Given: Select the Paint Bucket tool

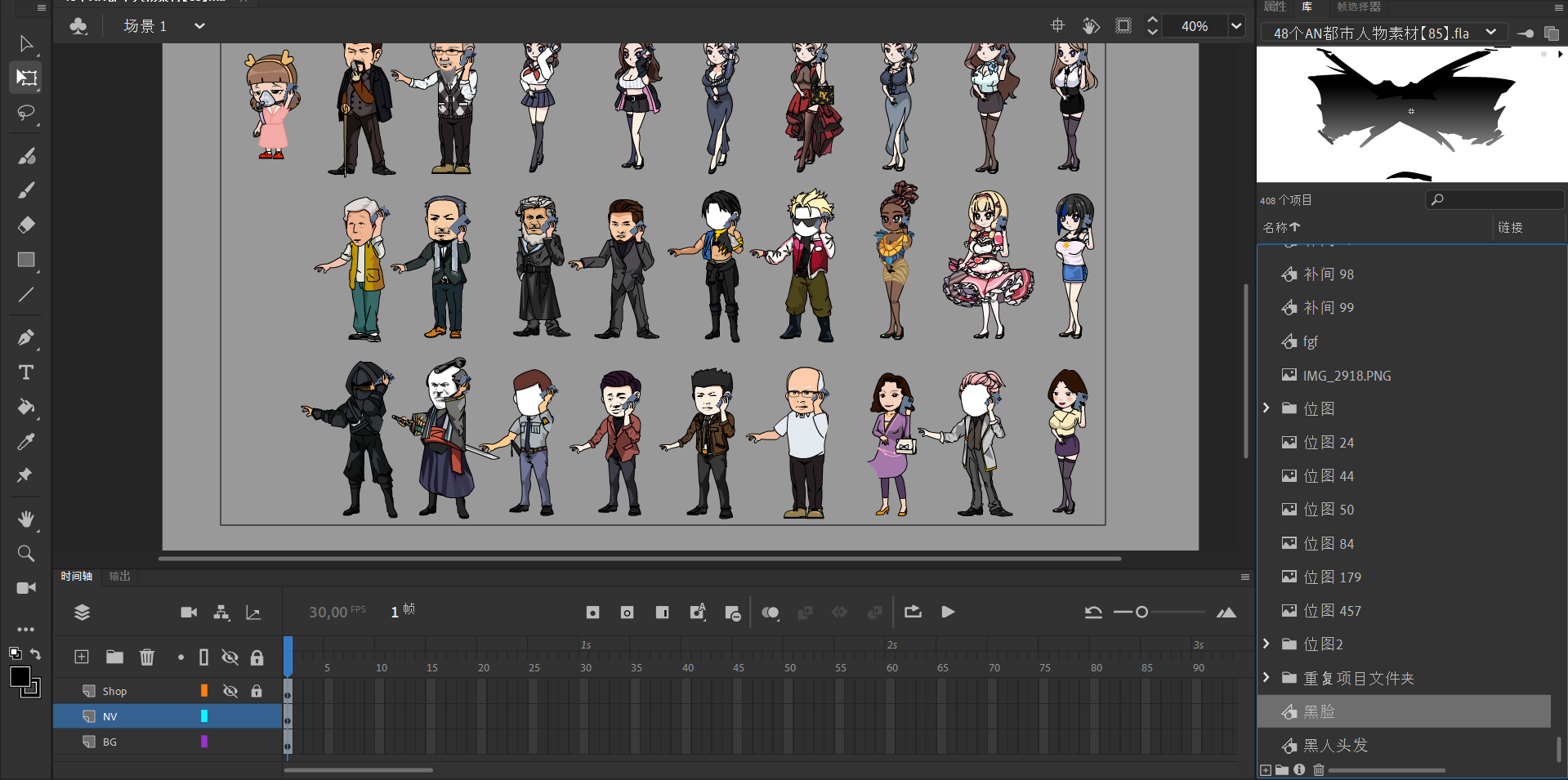Looking at the screenshot, I should click(26, 407).
